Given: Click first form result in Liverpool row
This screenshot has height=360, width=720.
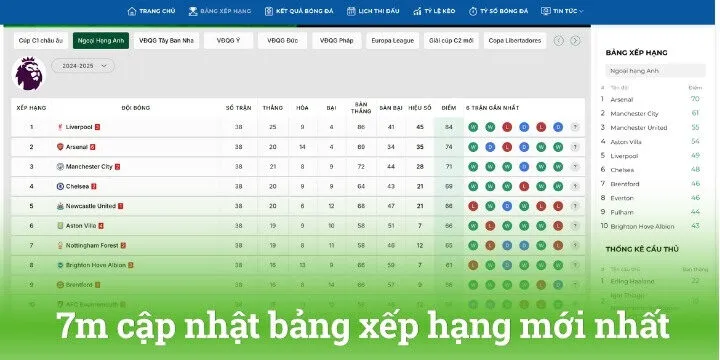Looking at the screenshot, I should [473, 127].
